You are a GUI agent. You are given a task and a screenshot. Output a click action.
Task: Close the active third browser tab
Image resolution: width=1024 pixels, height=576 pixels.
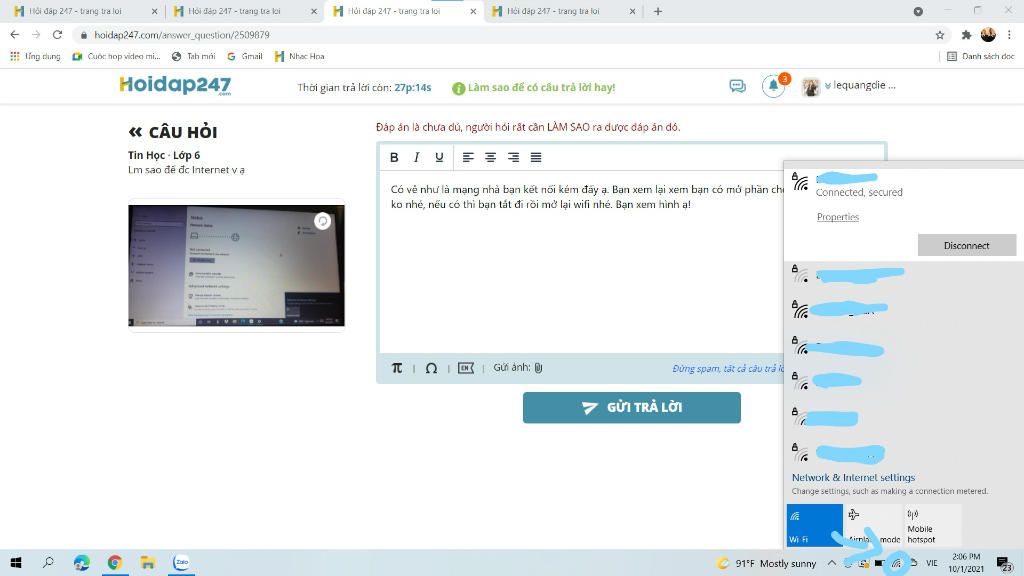pos(473,11)
